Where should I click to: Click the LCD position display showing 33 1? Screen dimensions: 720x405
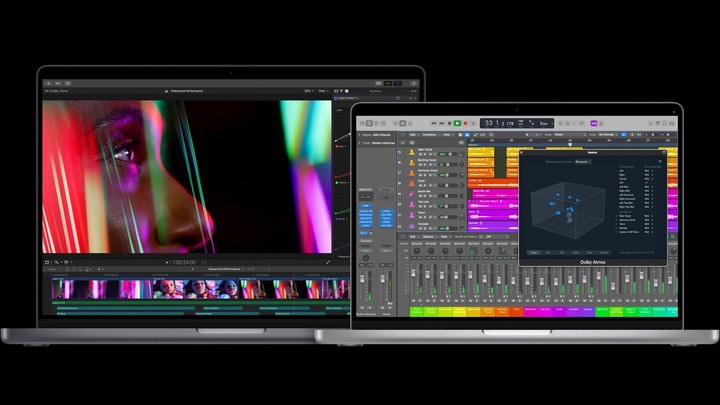tap(491, 123)
